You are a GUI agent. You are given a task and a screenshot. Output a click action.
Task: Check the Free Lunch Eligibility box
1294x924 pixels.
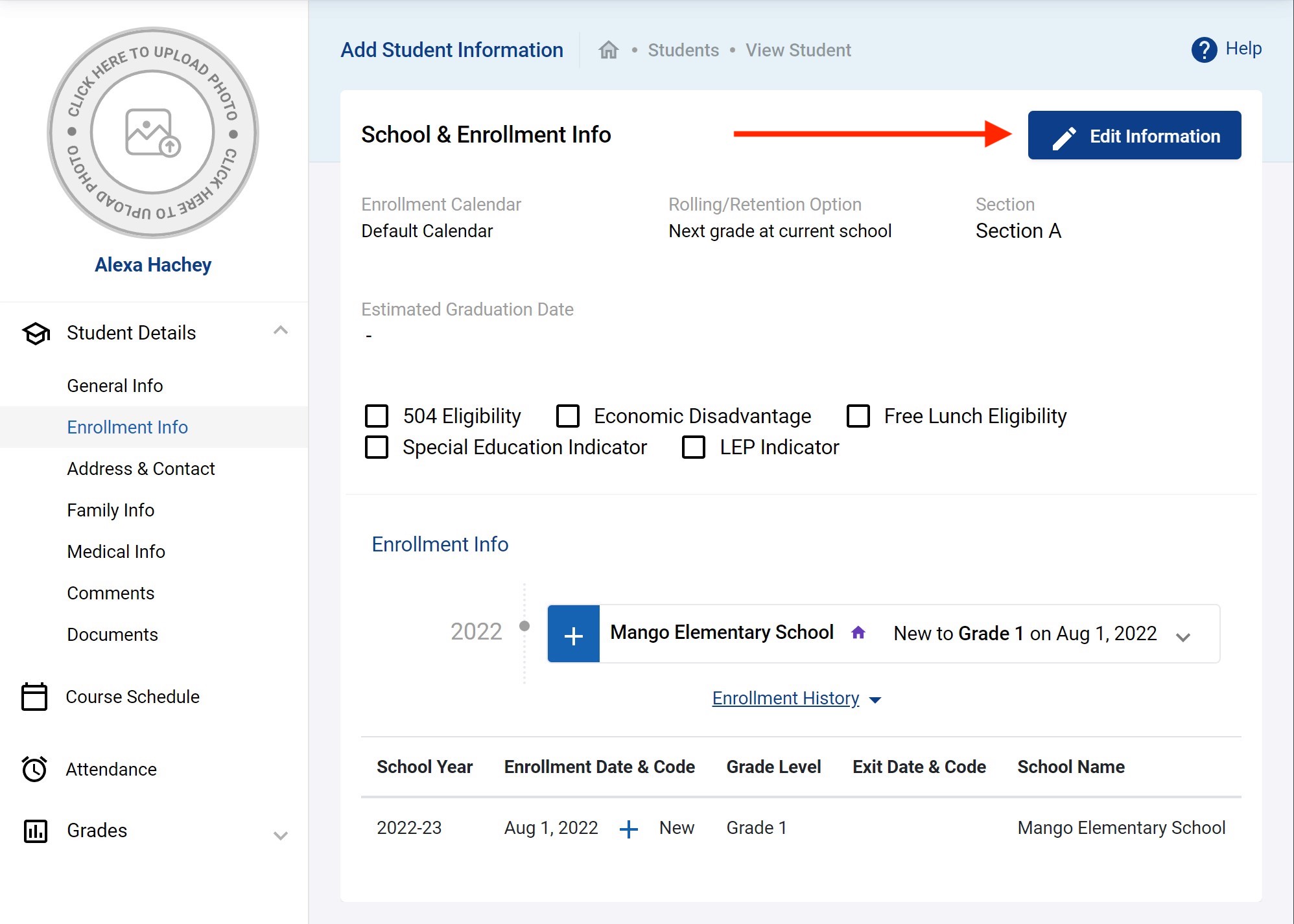click(858, 416)
